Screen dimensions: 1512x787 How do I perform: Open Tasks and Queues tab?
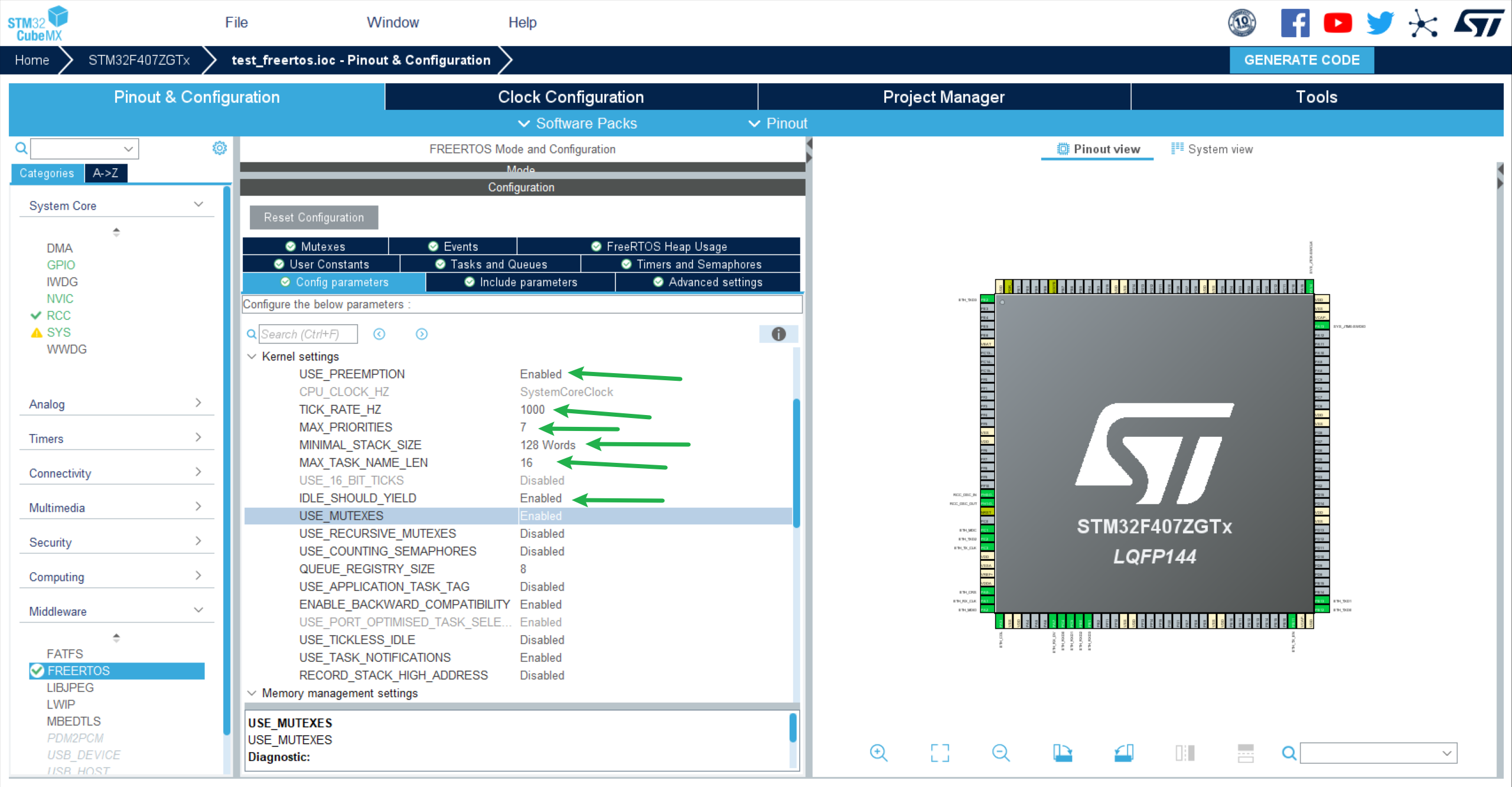(491, 264)
